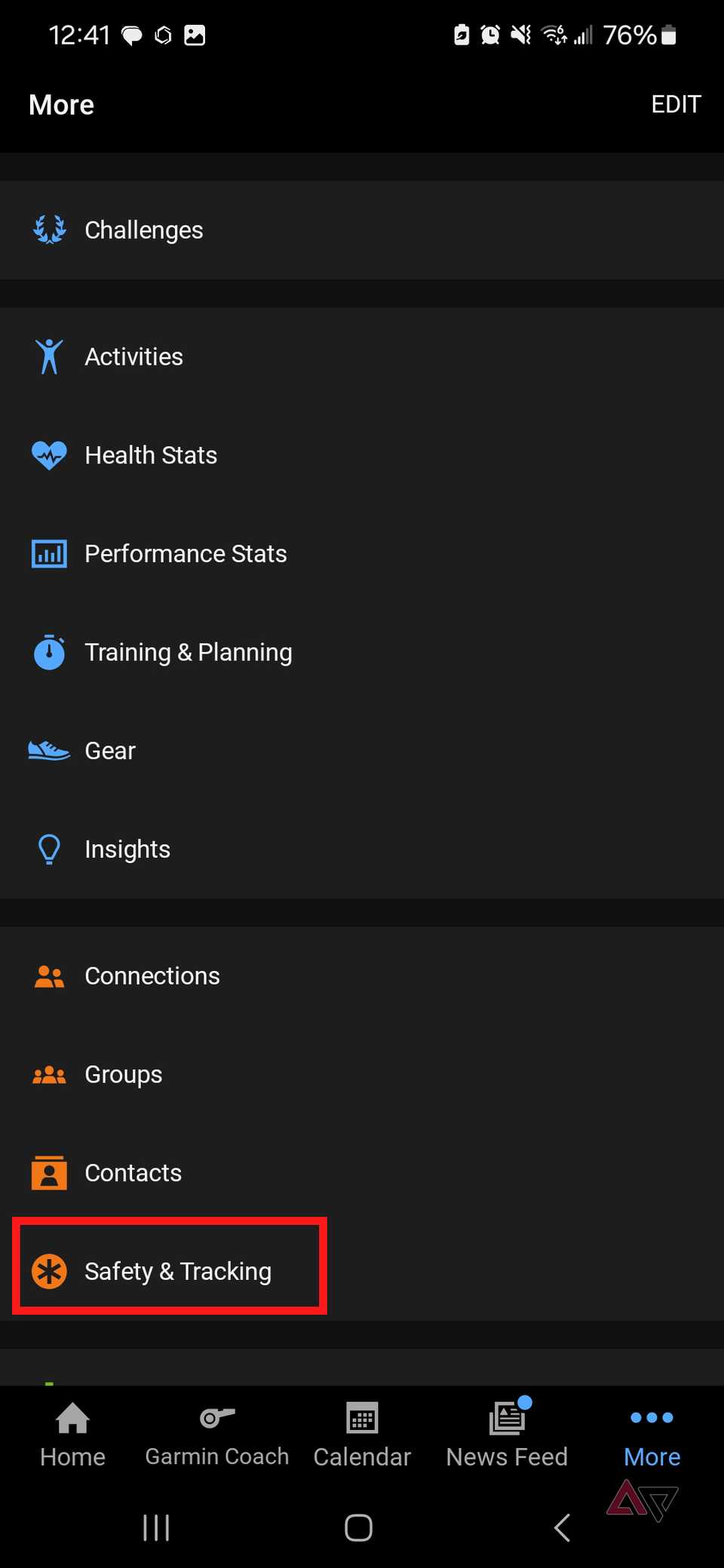Viewport: 724px width, 1568px height.
Task: Tap the Insights lightbulb icon
Action: (50, 850)
